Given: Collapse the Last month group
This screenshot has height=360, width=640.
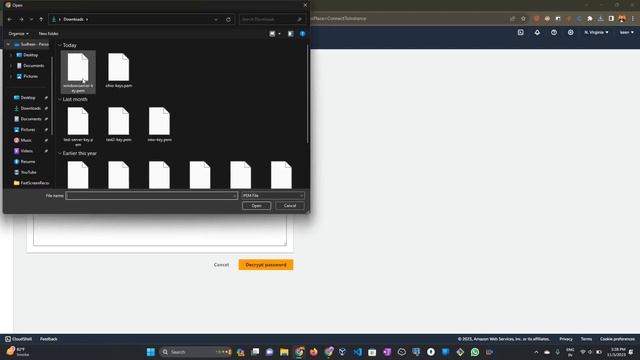Looking at the screenshot, I should (60, 99).
